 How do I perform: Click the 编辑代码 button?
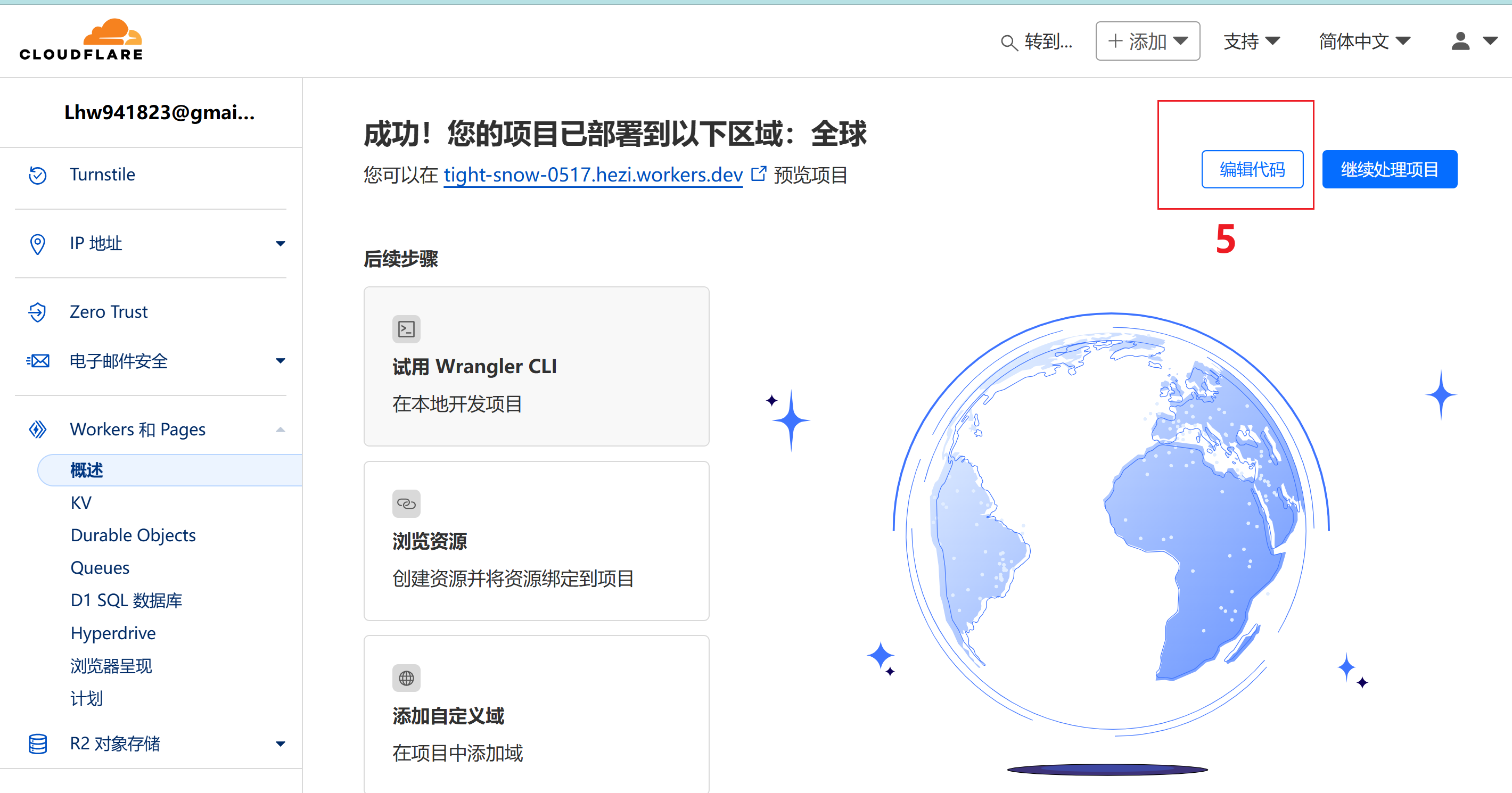click(1252, 170)
